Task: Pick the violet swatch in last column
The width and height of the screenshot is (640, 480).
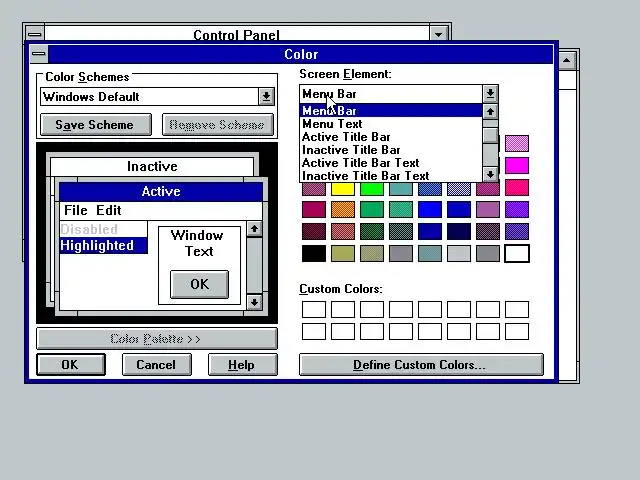Action: pyautogui.click(x=517, y=209)
